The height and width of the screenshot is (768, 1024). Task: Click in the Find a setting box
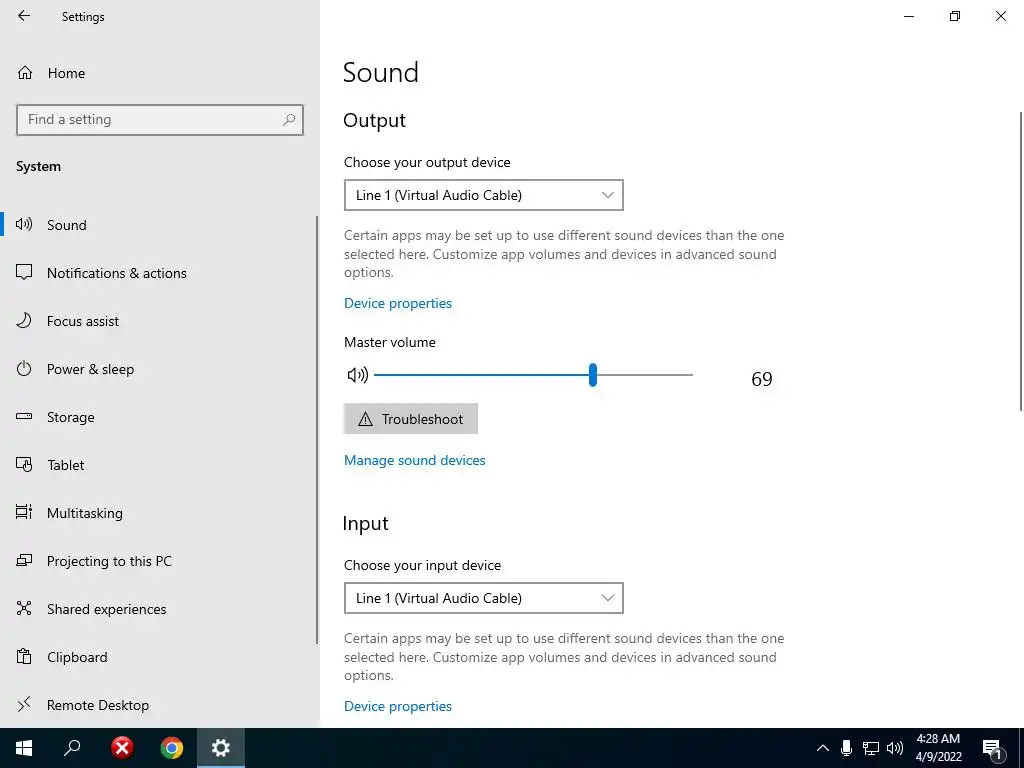(x=159, y=120)
